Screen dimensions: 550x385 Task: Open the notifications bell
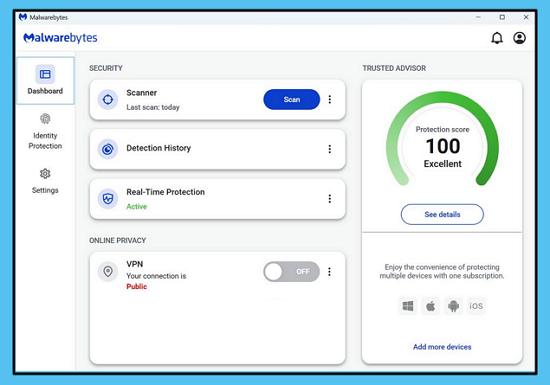pyautogui.click(x=497, y=38)
